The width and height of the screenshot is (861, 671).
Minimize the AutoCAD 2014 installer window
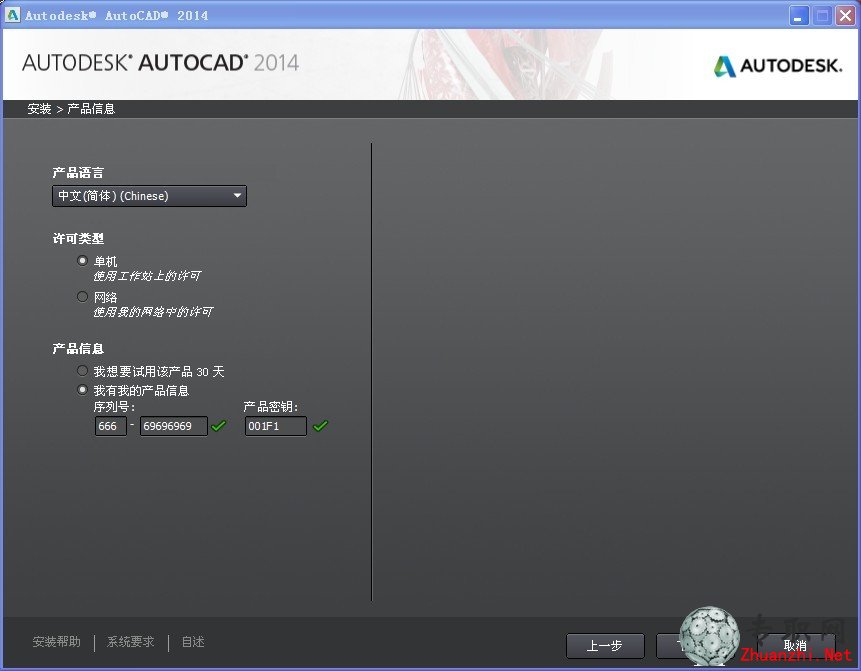click(799, 15)
